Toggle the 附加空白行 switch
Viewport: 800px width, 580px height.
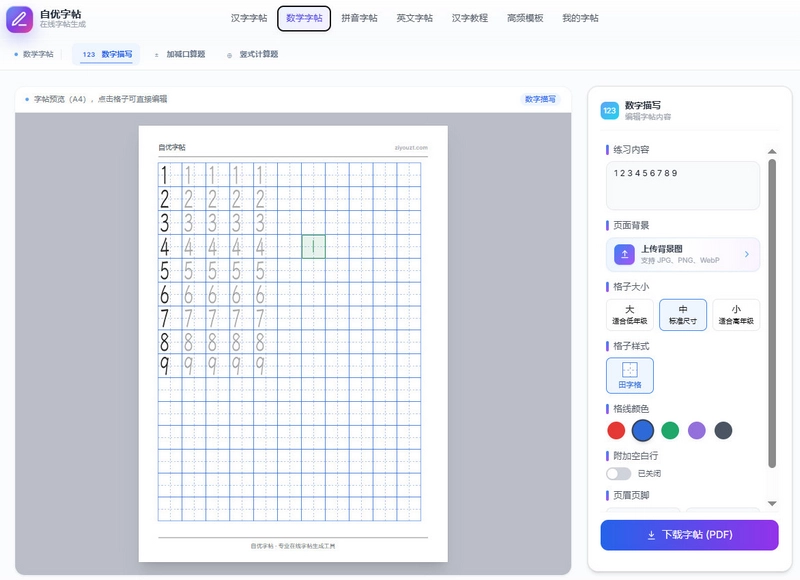click(618, 474)
